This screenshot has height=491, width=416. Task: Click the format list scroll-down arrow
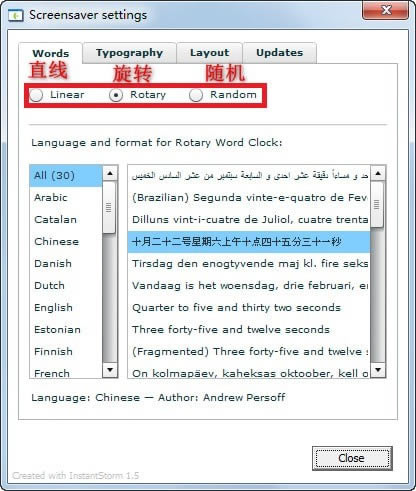[378, 369]
